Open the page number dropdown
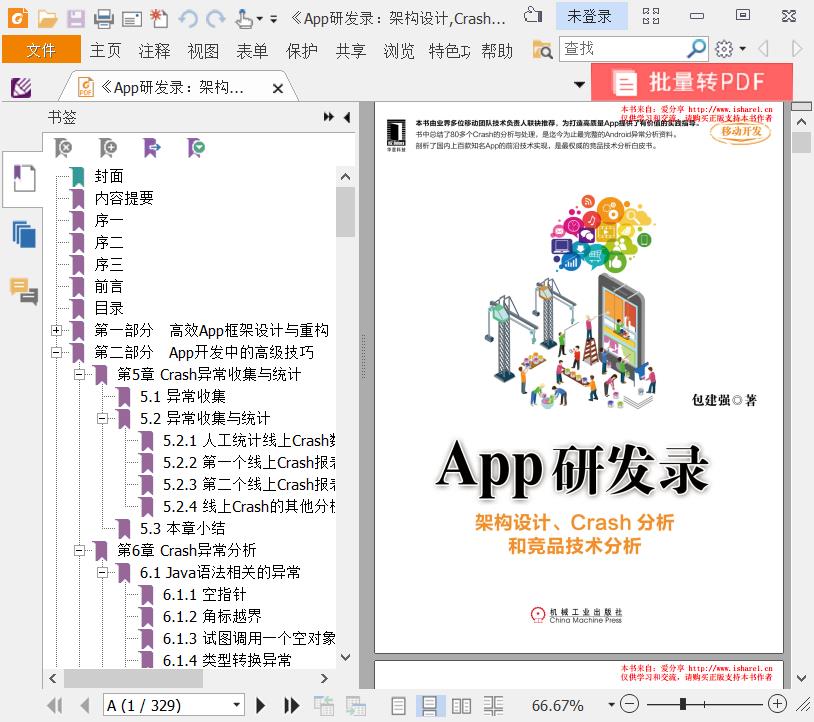 236,705
